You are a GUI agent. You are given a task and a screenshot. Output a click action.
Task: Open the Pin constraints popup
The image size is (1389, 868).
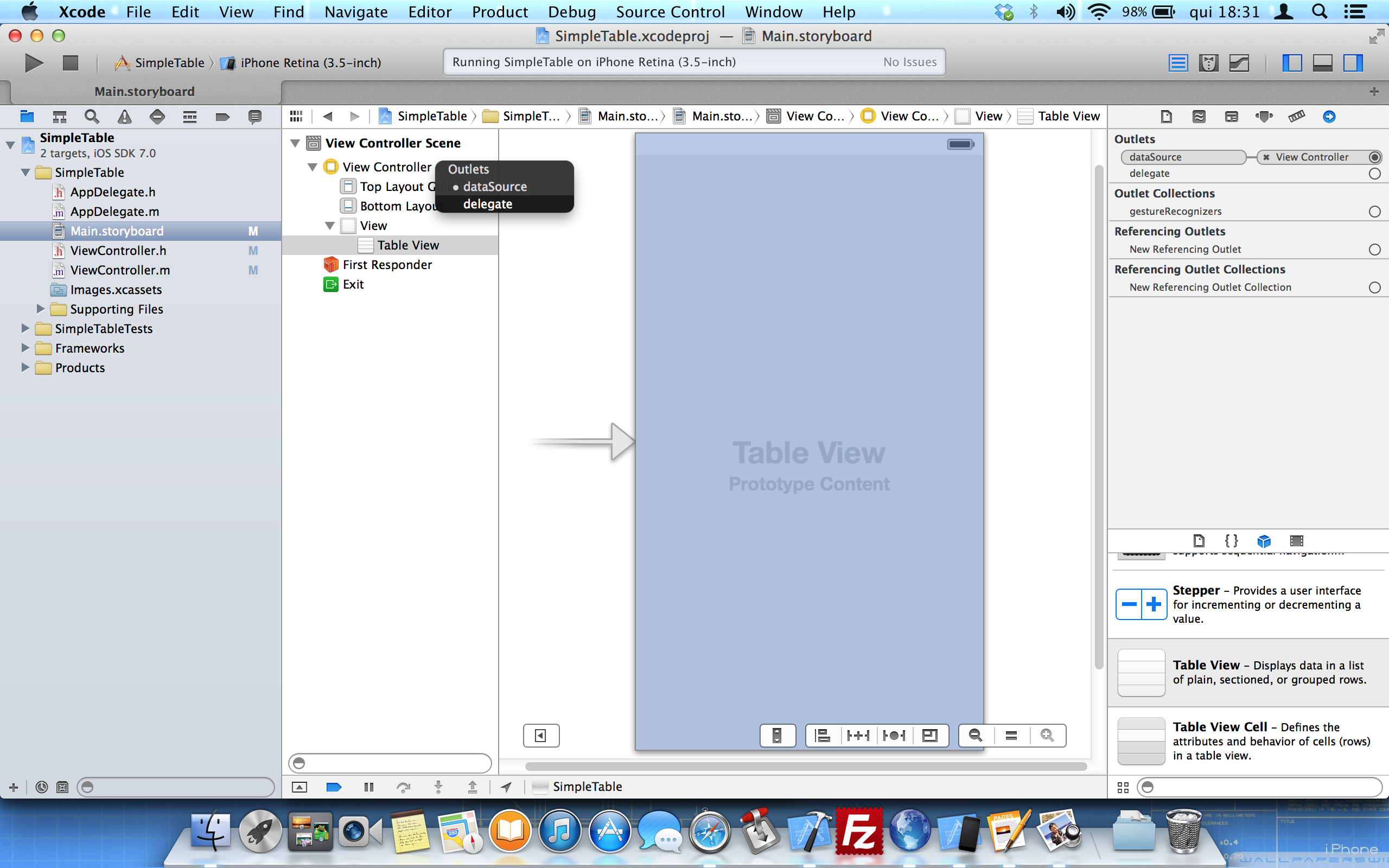coord(858,736)
